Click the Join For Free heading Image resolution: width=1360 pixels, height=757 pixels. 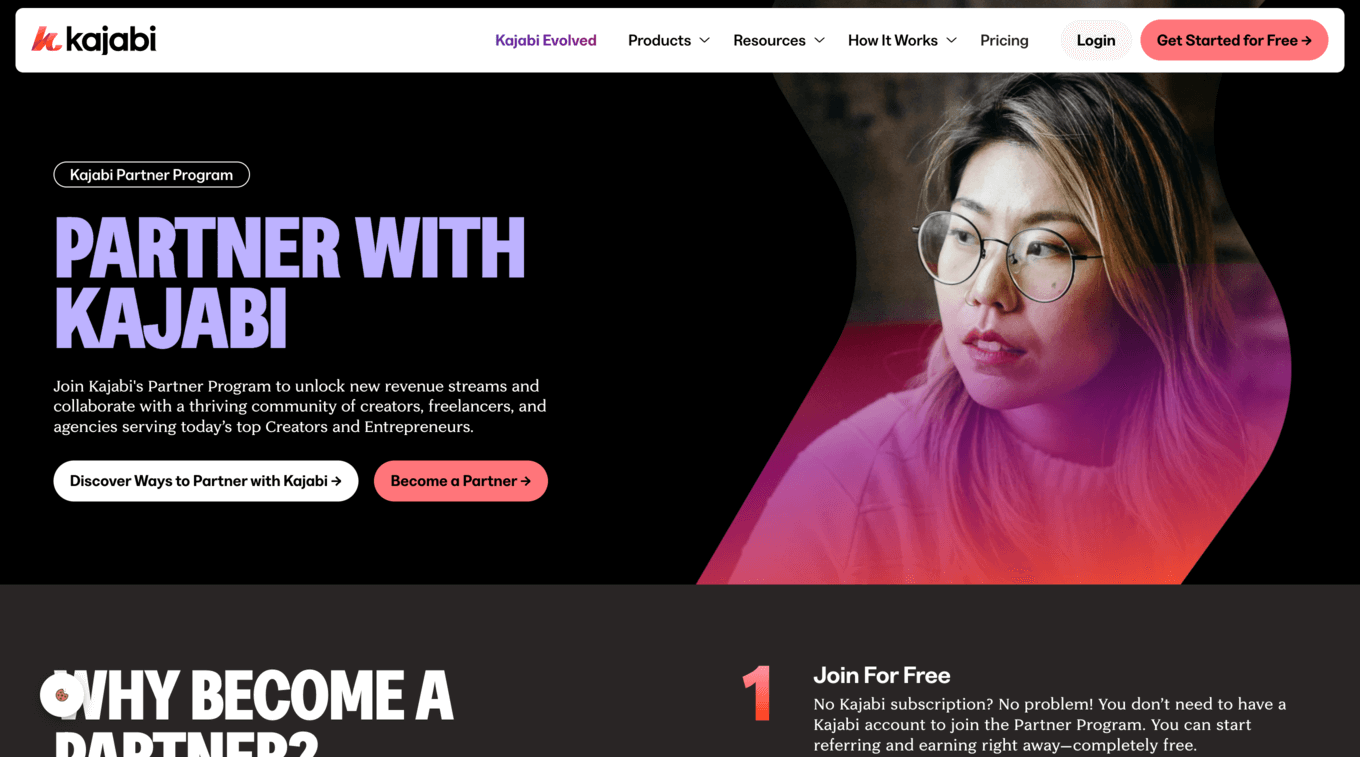click(882, 675)
